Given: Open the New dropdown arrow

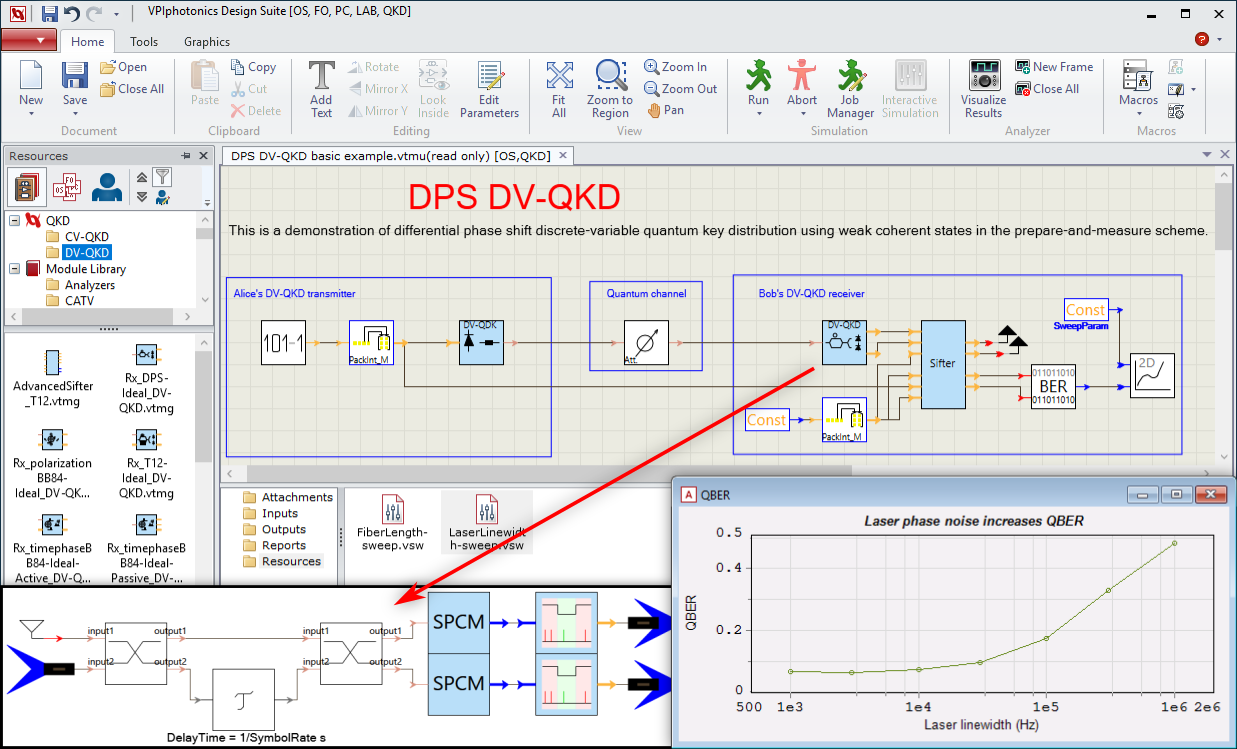Looking at the screenshot, I should point(31,113).
